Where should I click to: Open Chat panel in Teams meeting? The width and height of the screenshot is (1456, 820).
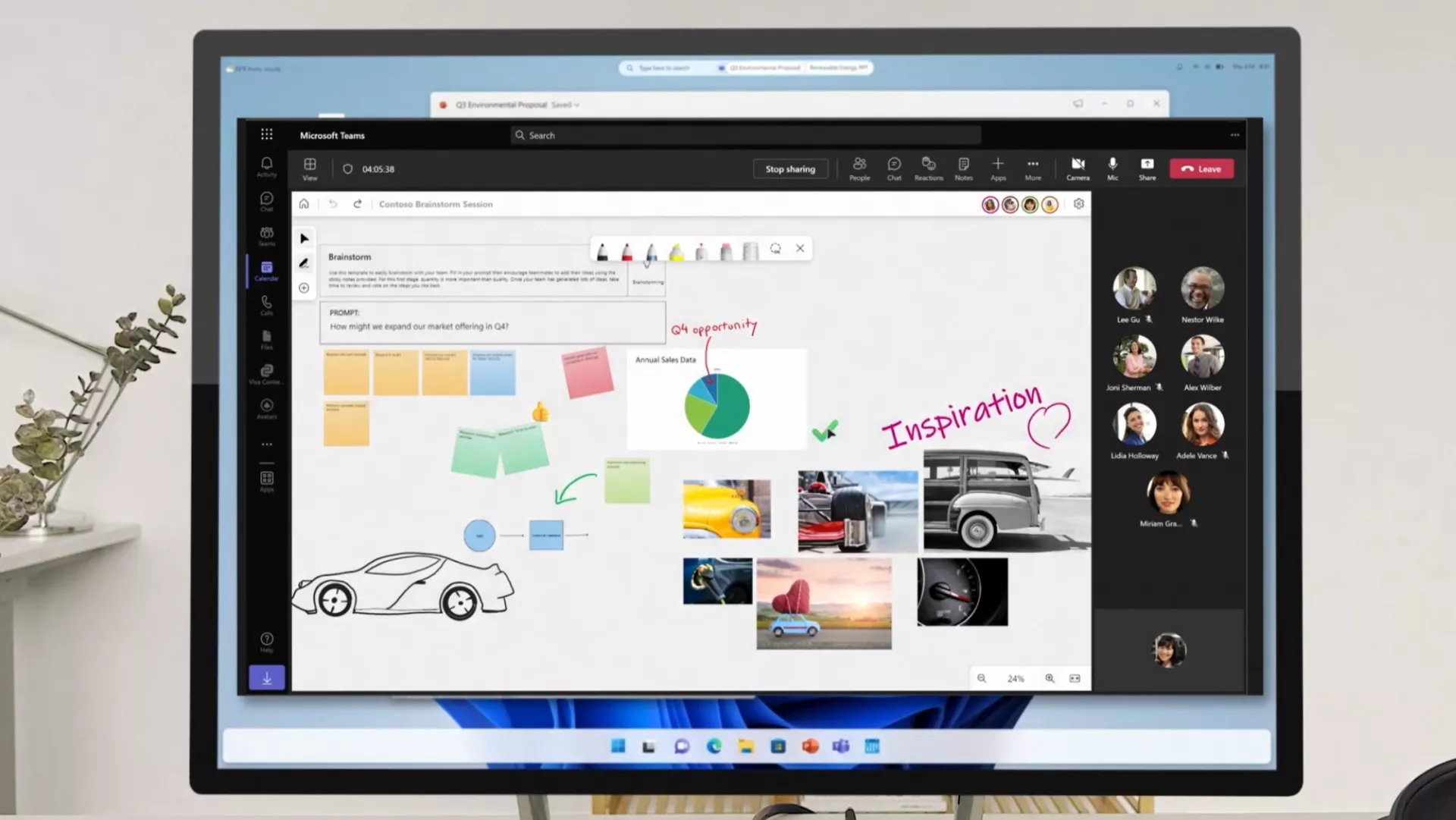893,168
